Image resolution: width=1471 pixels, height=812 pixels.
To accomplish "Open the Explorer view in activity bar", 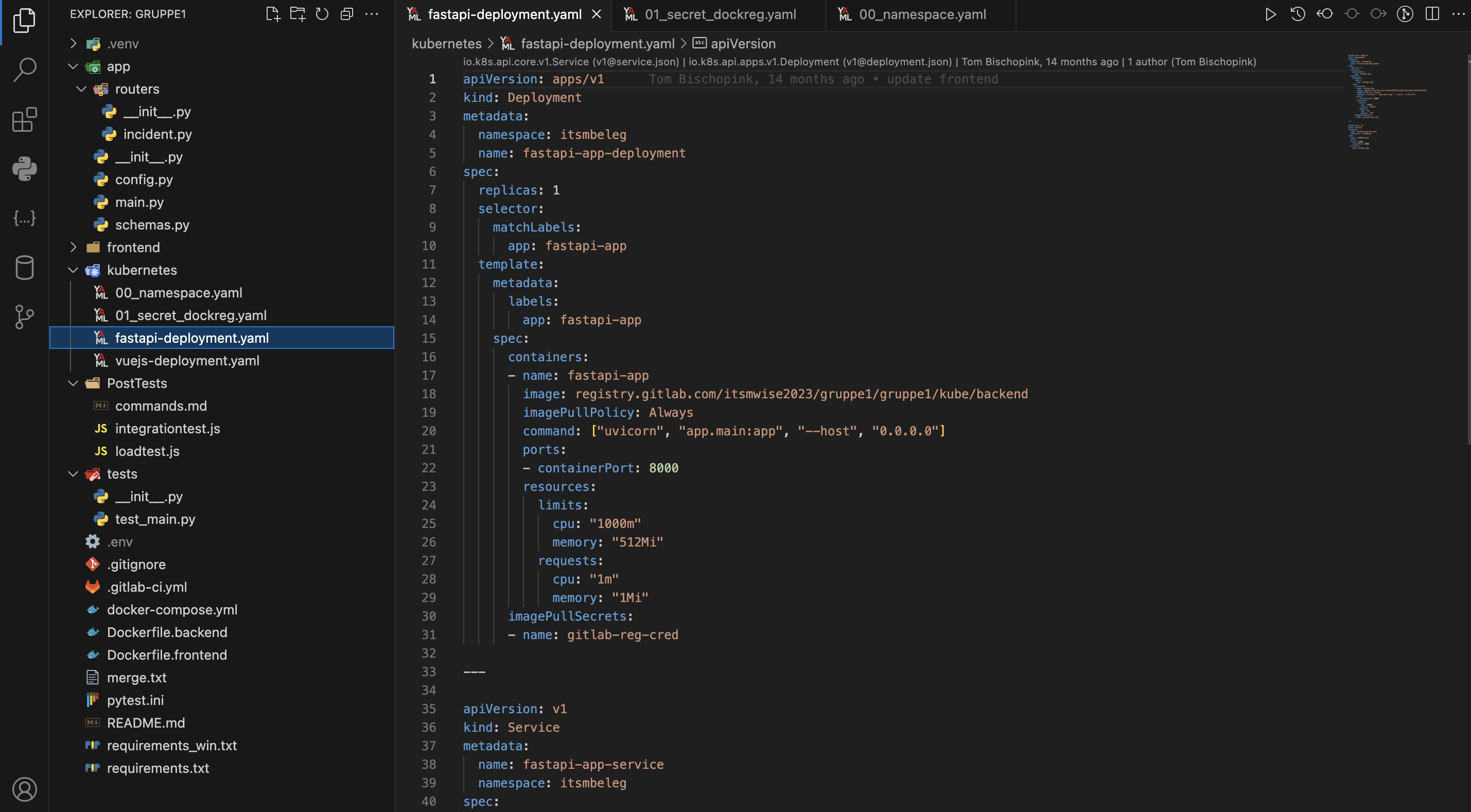I will click(x=24, y=21).
